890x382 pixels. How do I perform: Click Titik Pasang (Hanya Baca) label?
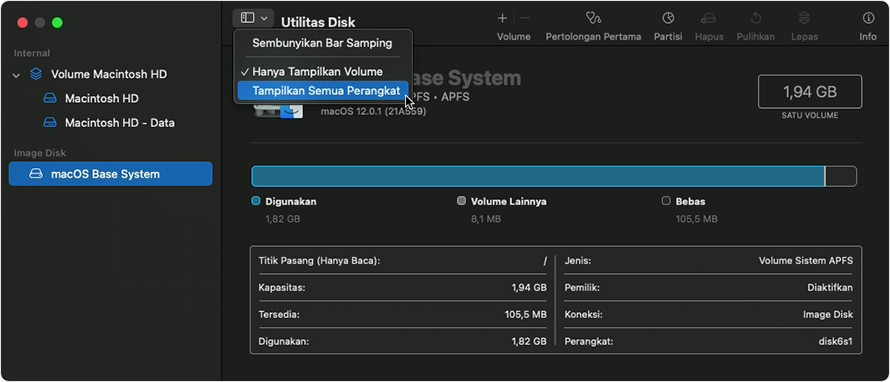(319, 261)
